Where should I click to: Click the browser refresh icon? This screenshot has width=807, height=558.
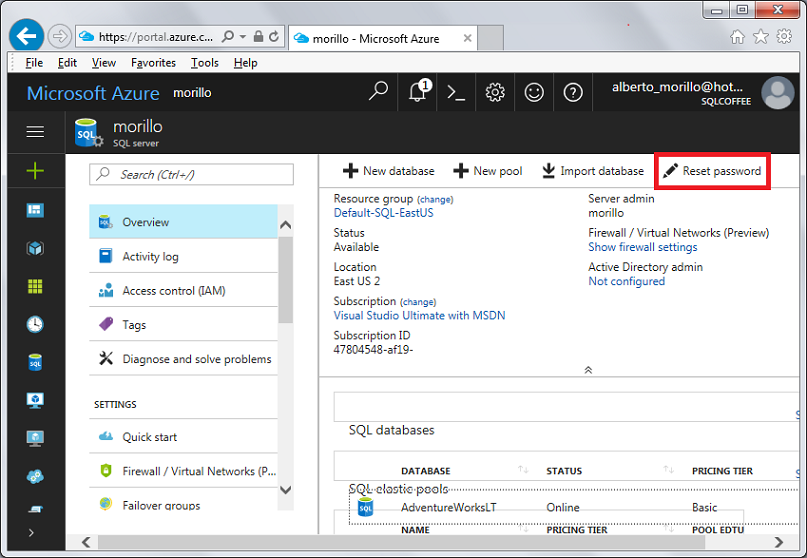(274, 36)
